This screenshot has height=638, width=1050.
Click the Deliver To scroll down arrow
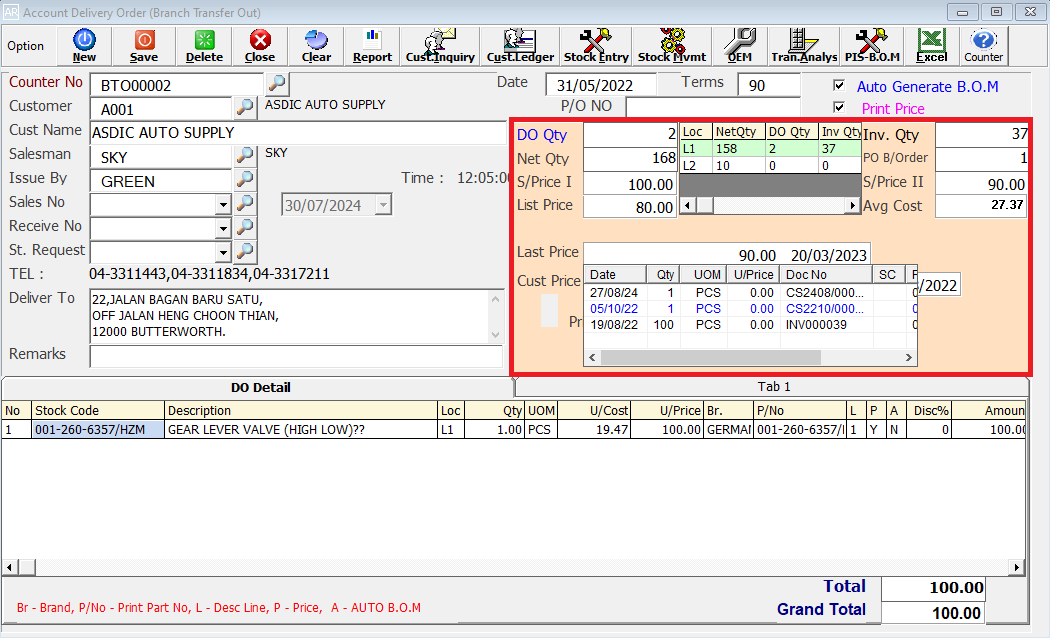[496, 335]
